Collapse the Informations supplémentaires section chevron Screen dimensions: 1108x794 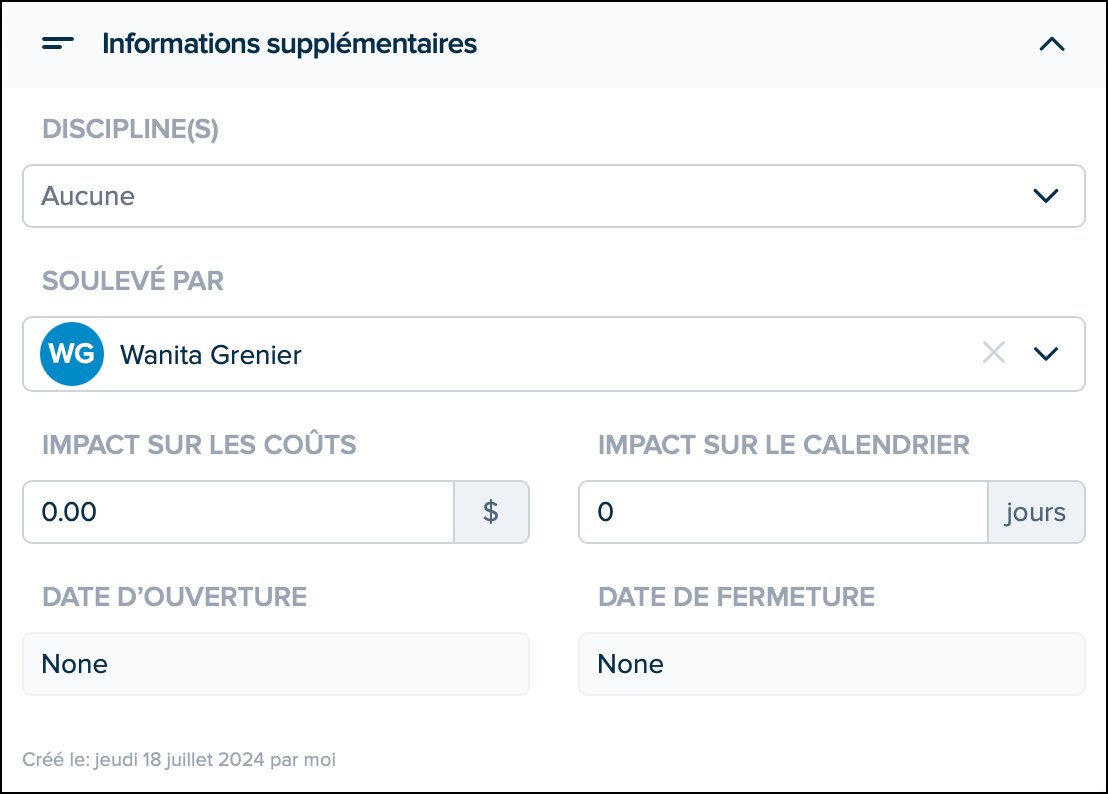(x=1051, y=45)
